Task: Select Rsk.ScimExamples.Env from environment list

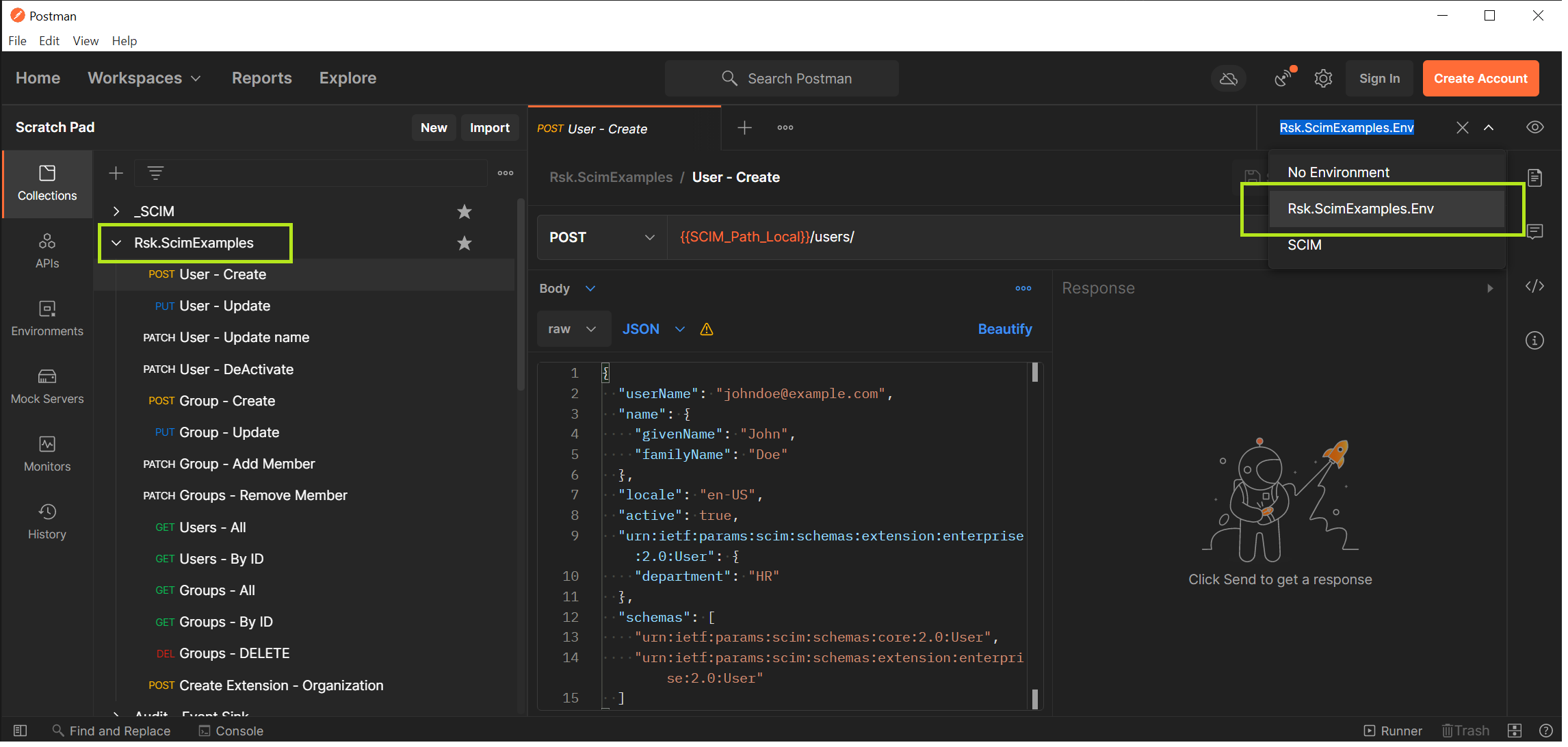Action: 1387,209
